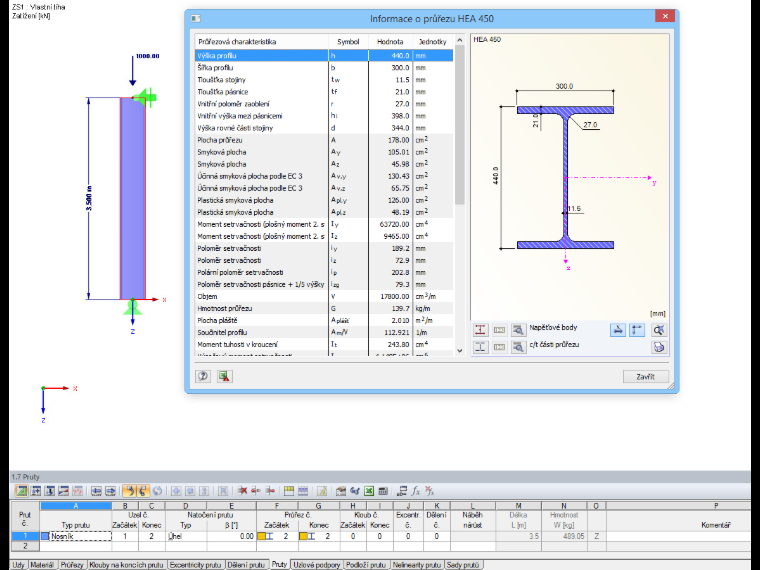The image size is (760, 570).
Task: Click the calculator-like toolbar icon
Action: click(383, 491)
